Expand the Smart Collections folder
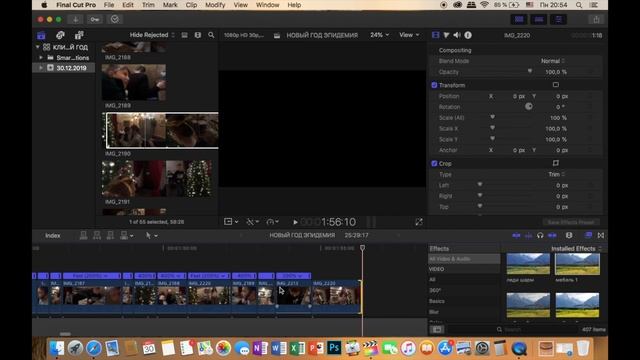This screenshot has width=640, height=360. (41, 58)
